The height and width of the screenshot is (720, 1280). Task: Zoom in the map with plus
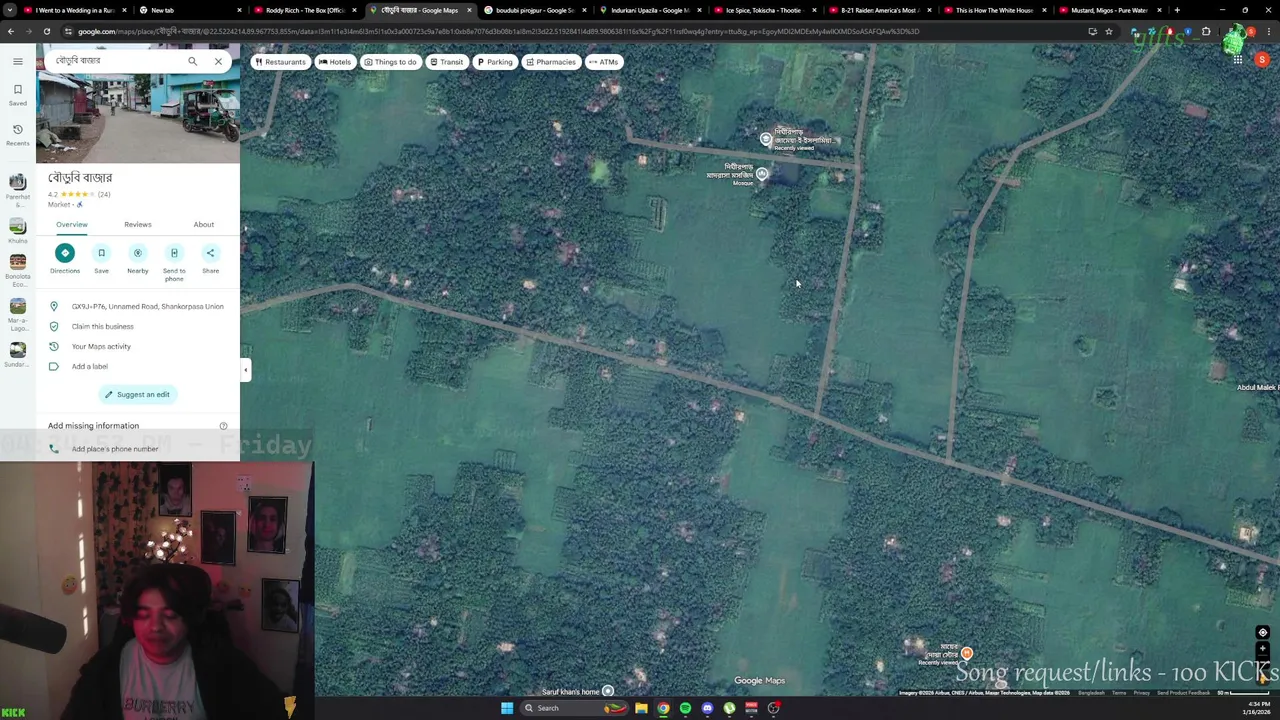(1262, 650)
